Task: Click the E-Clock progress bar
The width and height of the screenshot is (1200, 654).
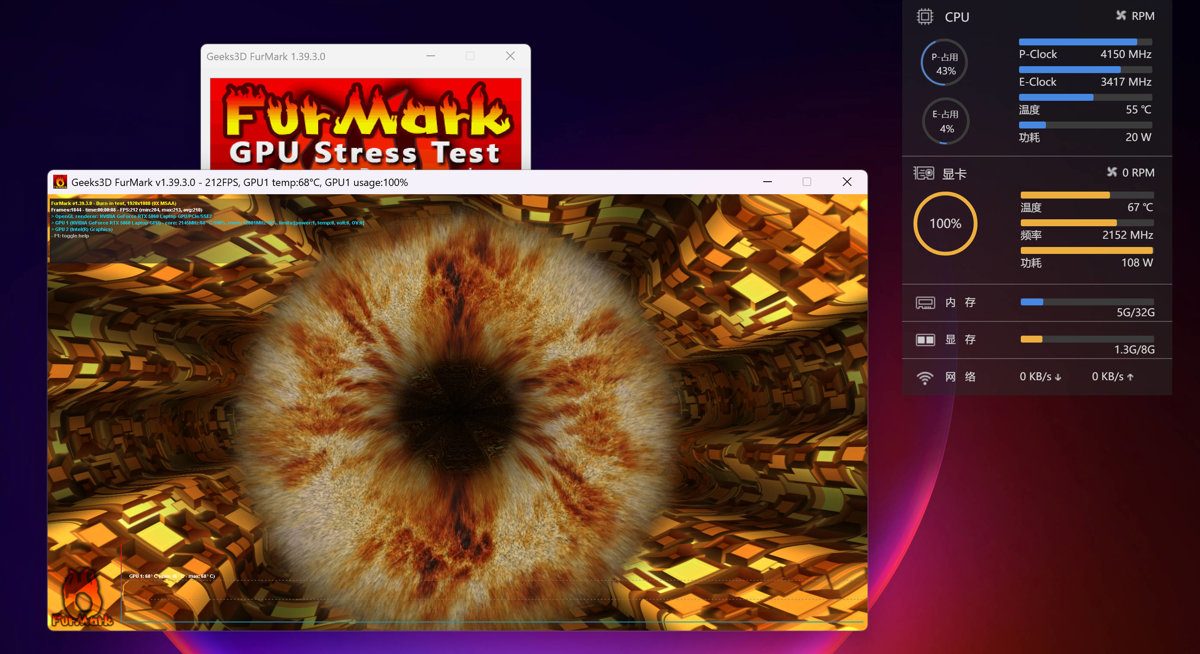Action: (x=1086, y=69)
